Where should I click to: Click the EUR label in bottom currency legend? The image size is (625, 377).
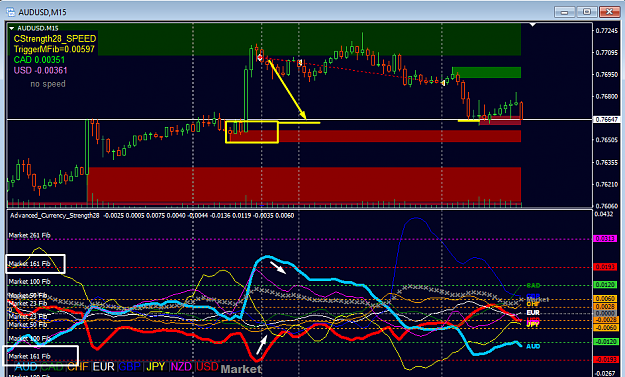tap(104, 367)
